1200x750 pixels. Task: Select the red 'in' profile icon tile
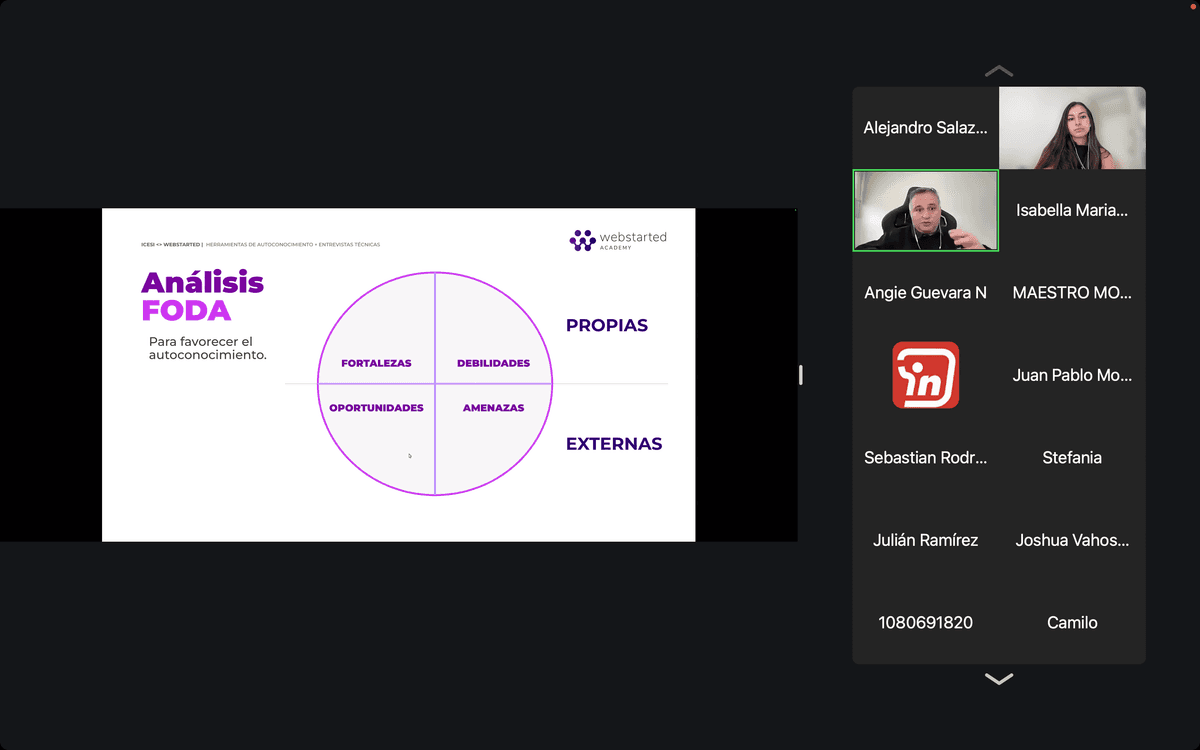pyautogui.click(x=925, y=375)
